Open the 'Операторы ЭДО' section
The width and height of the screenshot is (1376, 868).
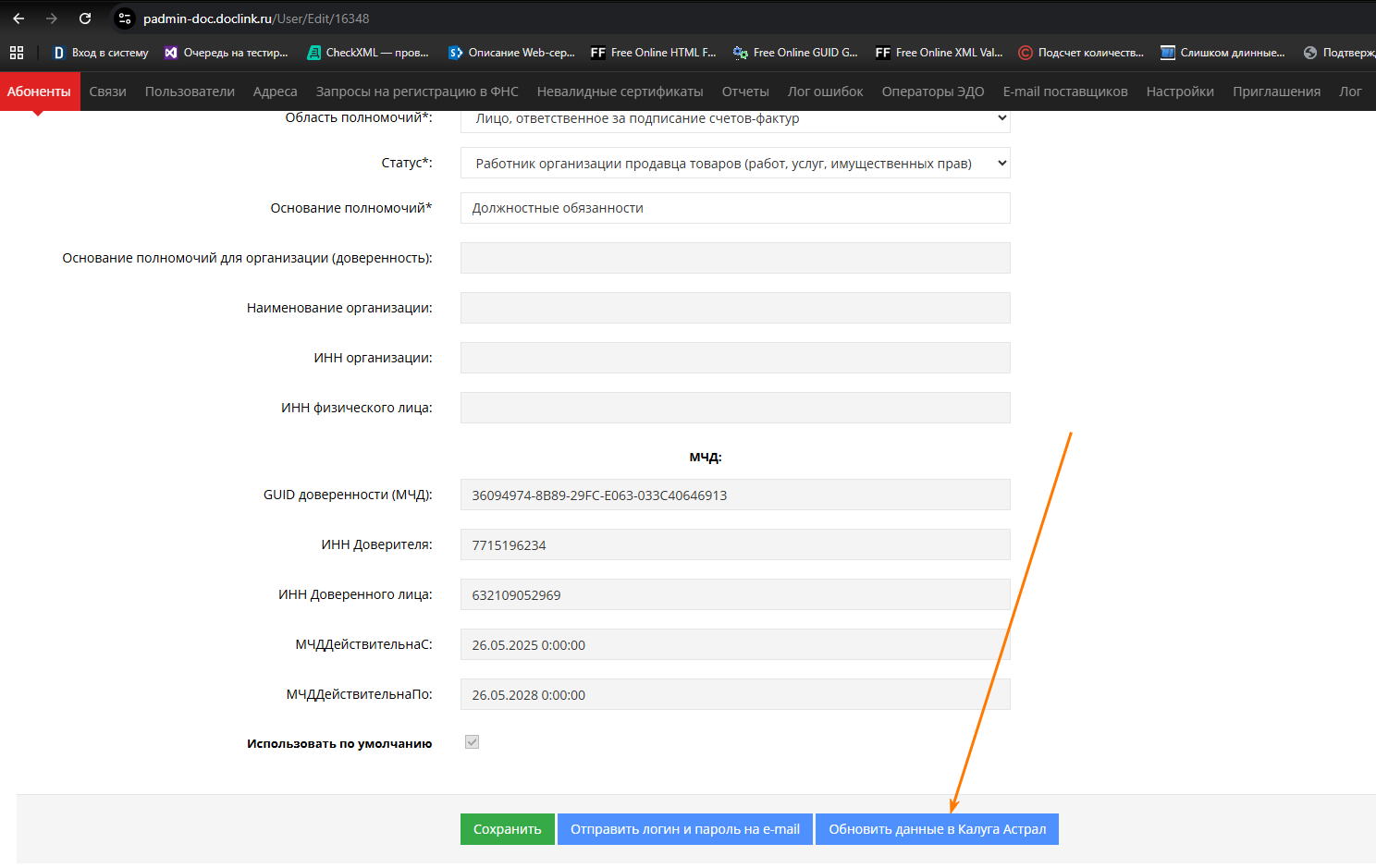click(933, 92)
